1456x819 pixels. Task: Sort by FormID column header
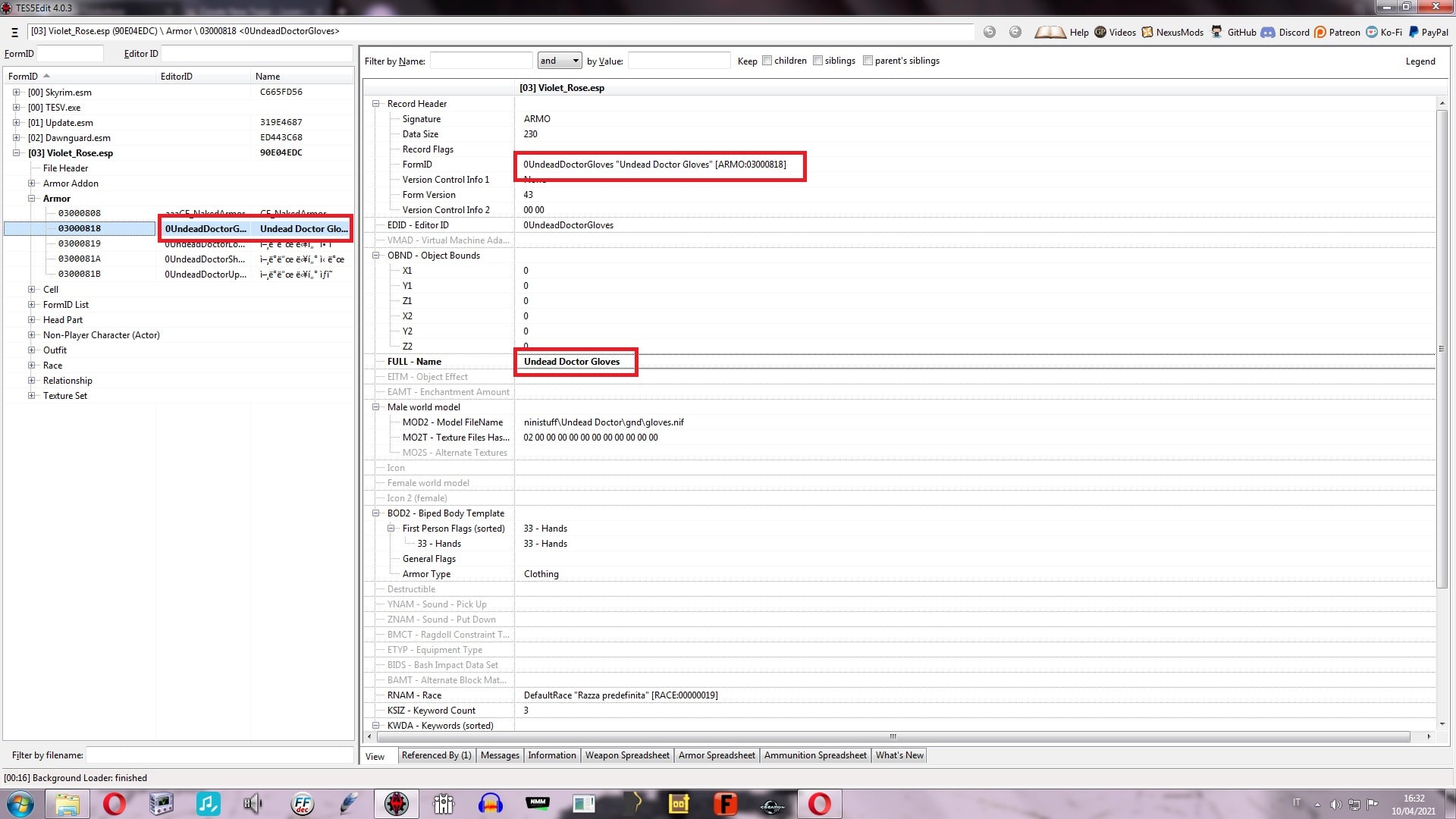[80, 77]
